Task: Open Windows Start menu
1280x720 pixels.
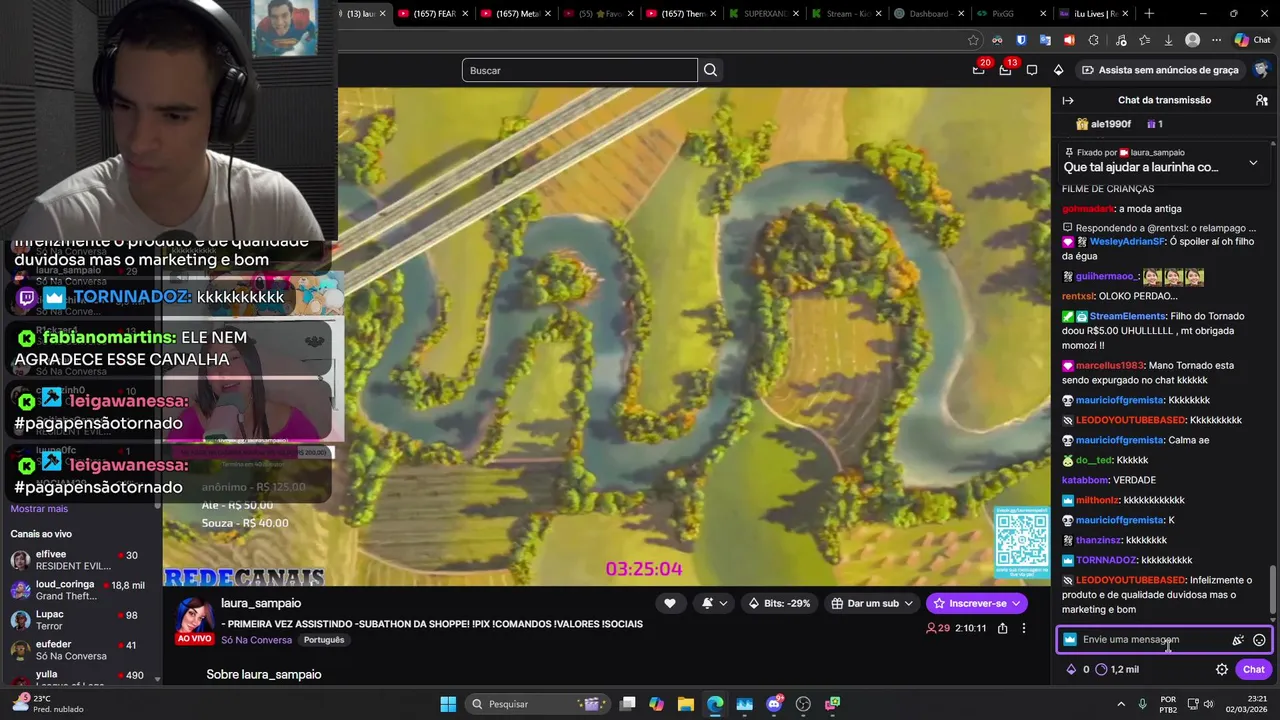Action: pyautogui.click(x=447, y=704)
